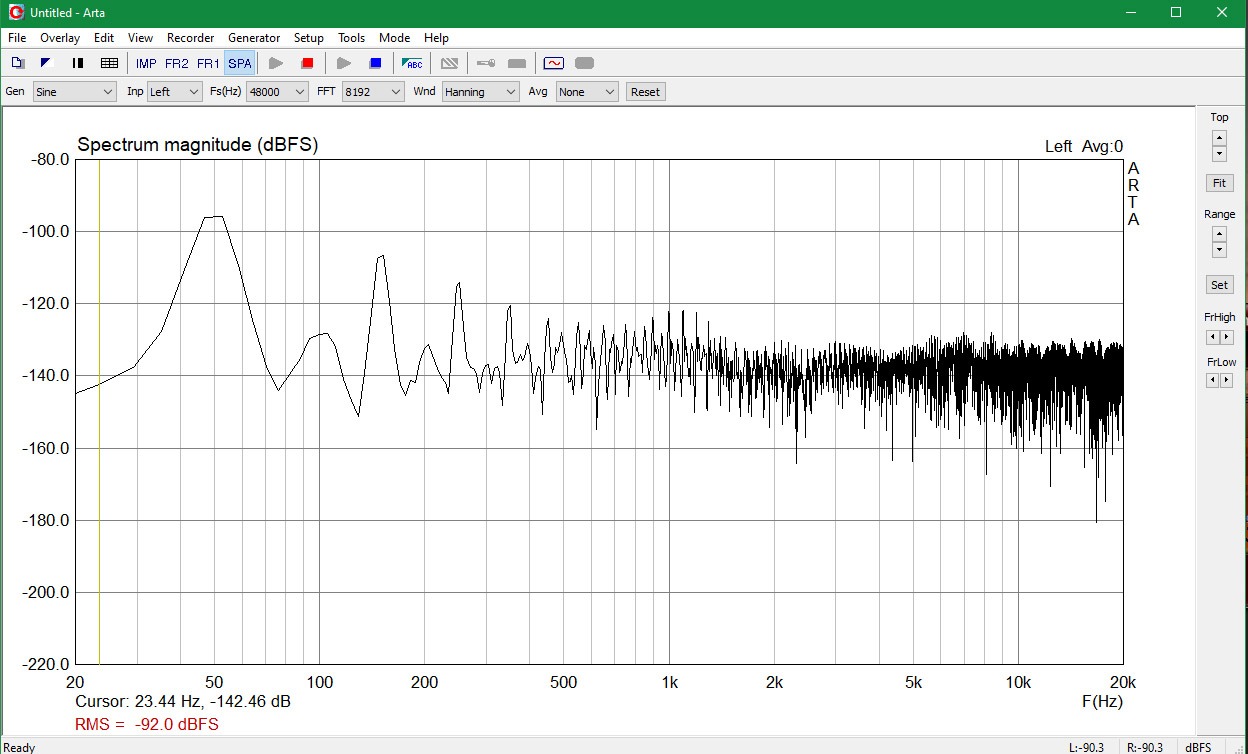Increase graph Top with up arrow

tap(1219, 138)
